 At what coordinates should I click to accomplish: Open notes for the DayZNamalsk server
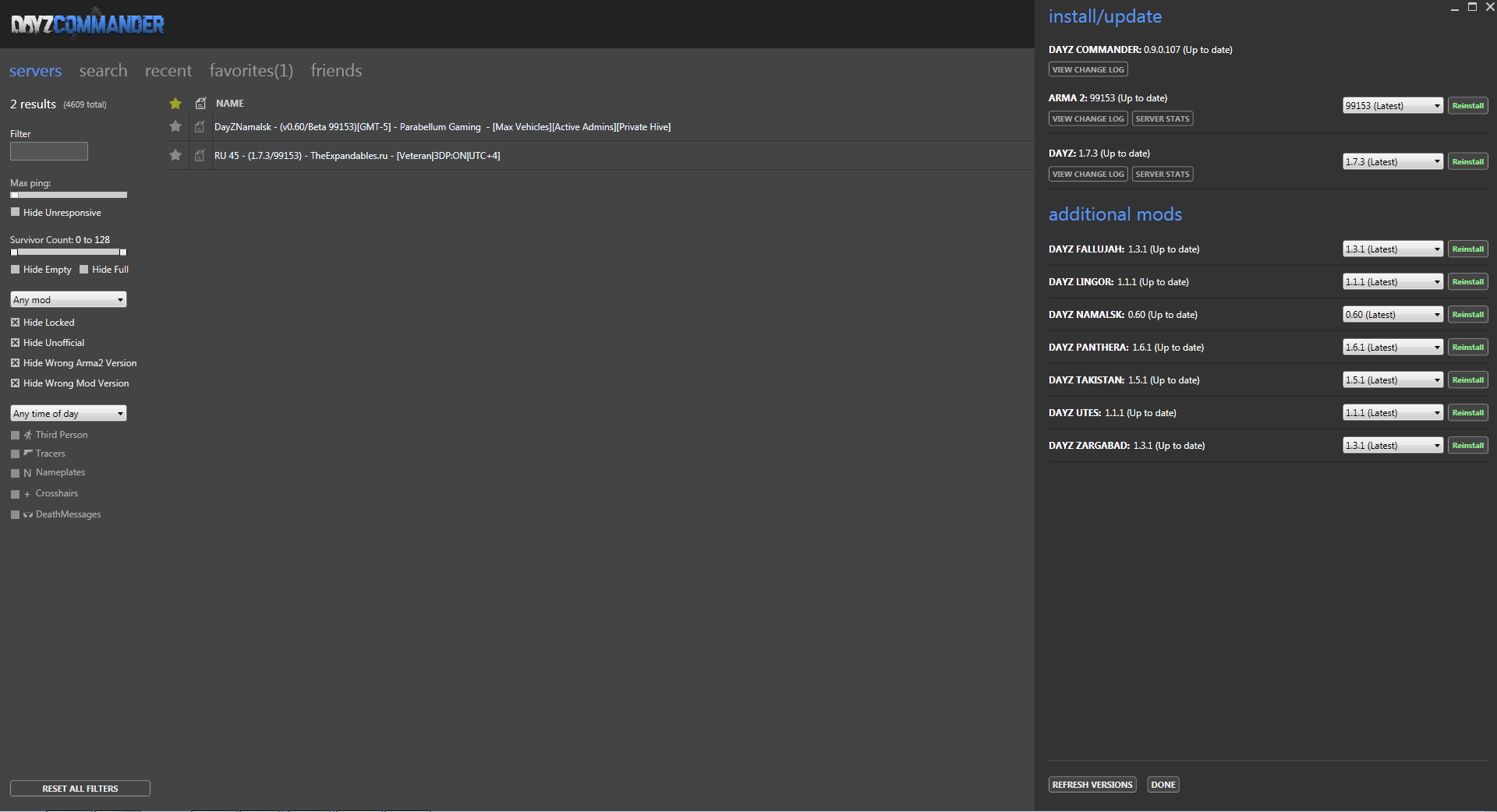tap(200, 126)
